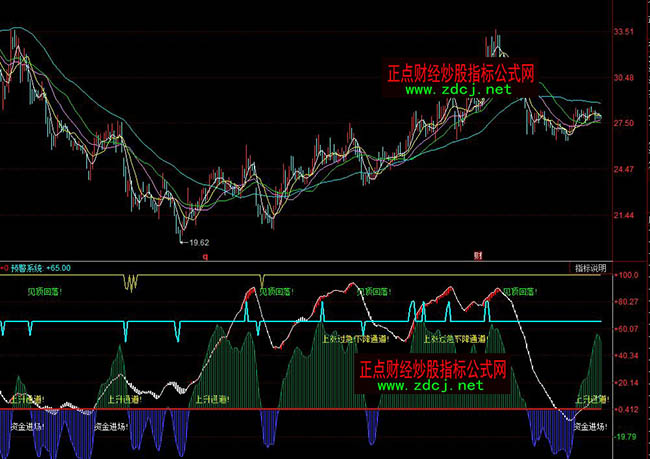
Task: Click the 指标说明 button
Action: (x=590, y=268)
